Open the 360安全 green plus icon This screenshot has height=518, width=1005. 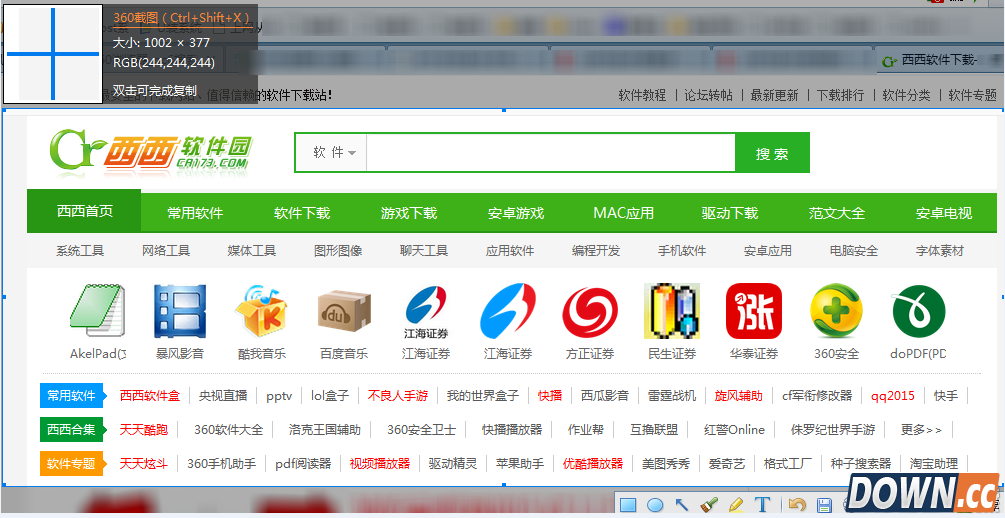point(836,312)
